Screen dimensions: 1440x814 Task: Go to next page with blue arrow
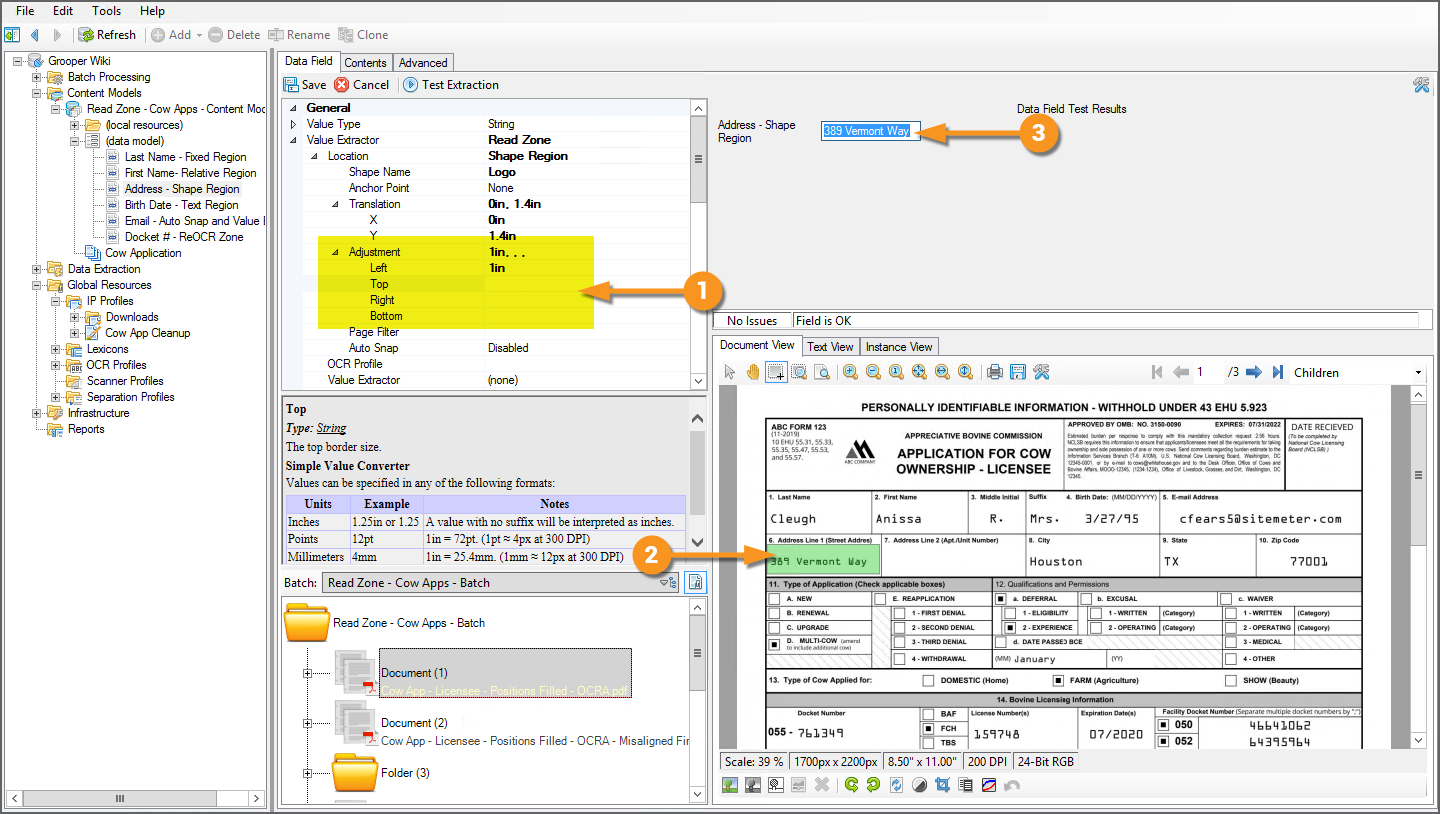pos(1253,372)
